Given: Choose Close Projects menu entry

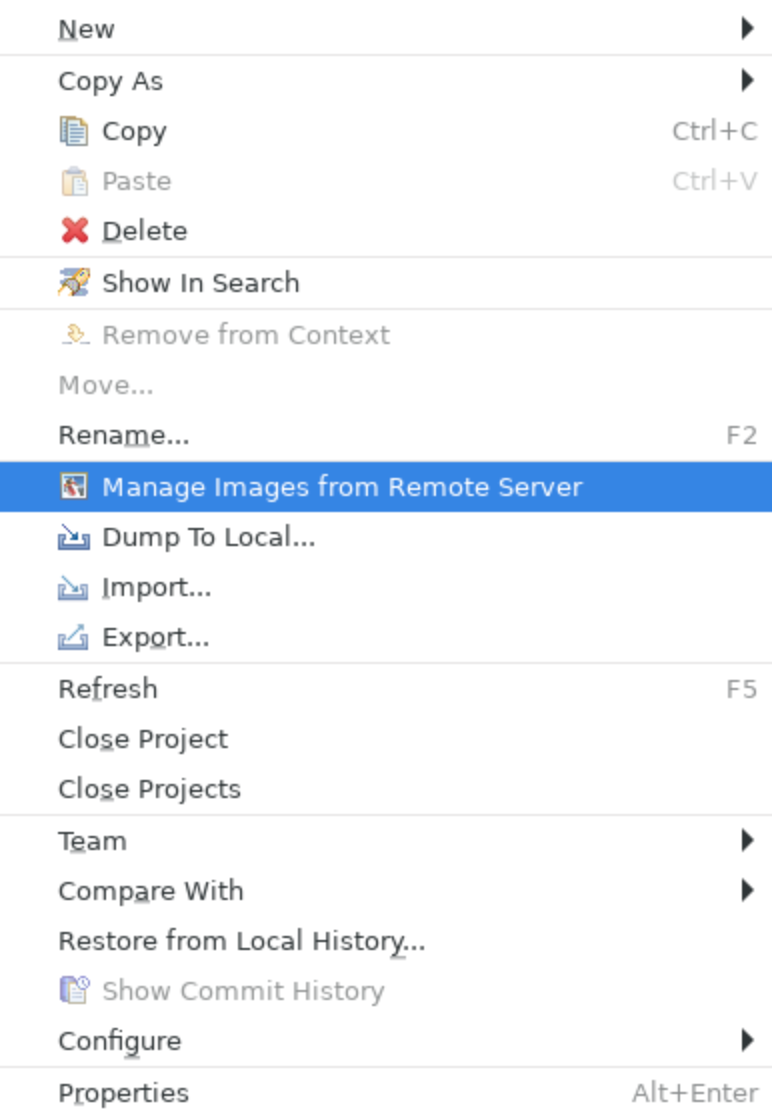Looking at the screenshot, I should click(x=386, y=789).
